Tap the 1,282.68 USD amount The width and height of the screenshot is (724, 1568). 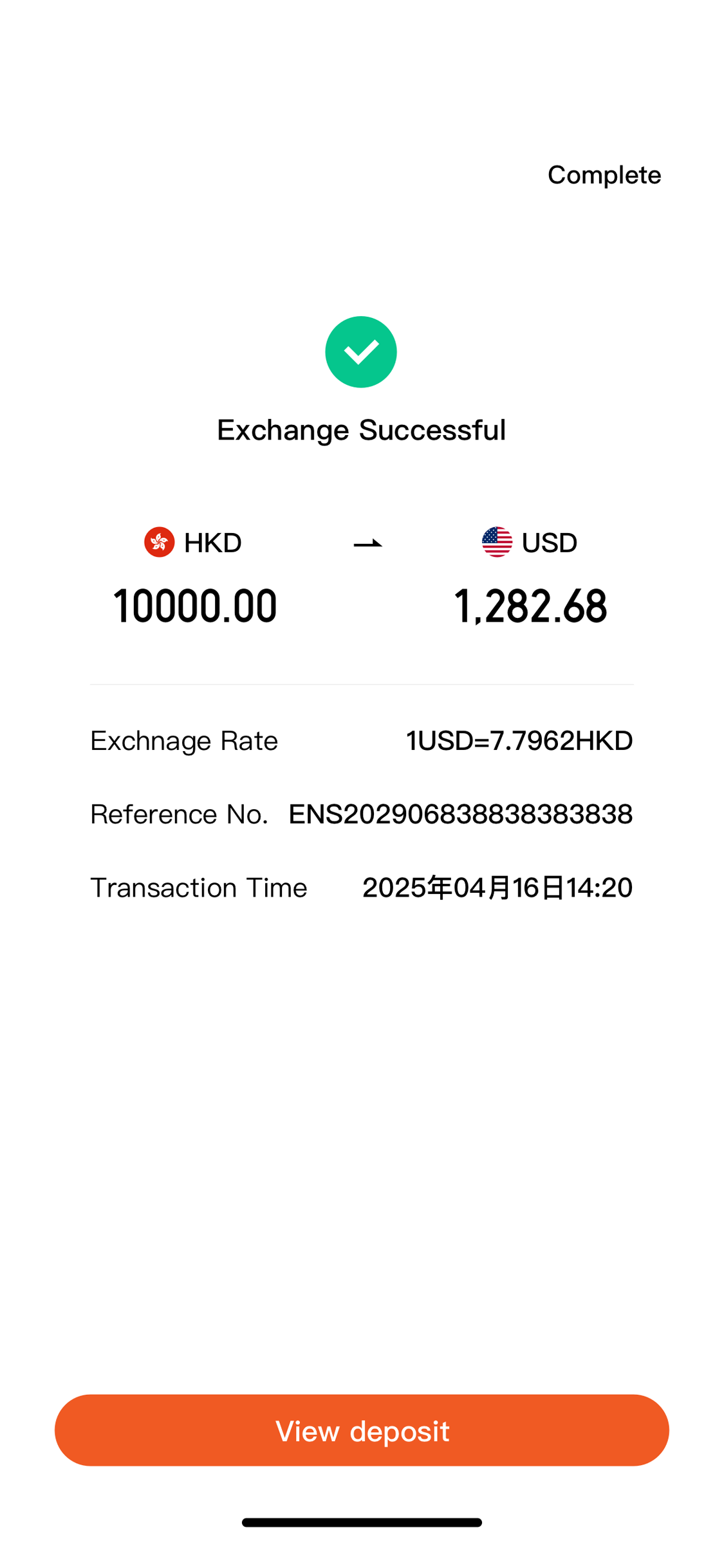coord(530,606)
